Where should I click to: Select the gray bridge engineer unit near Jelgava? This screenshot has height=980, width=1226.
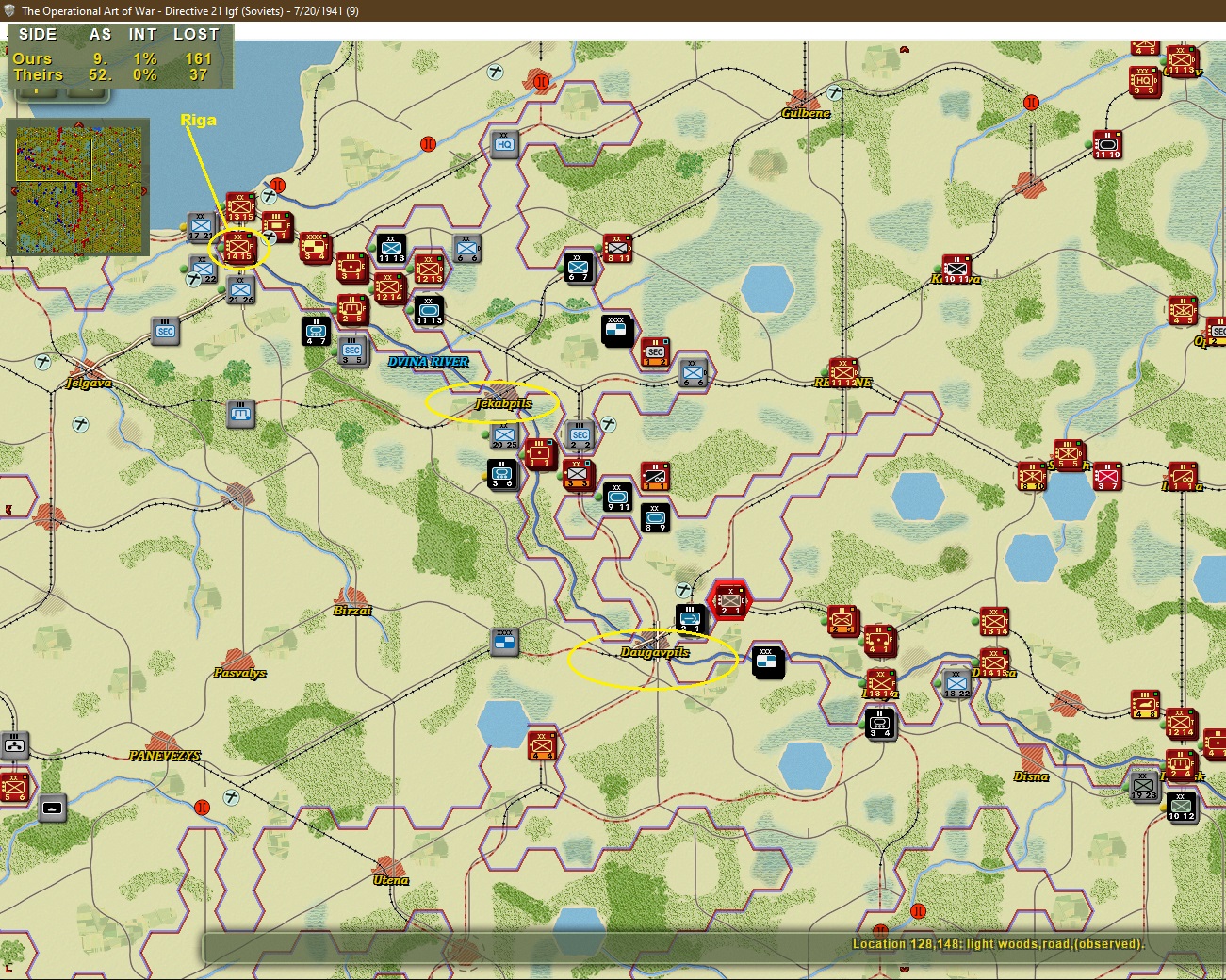(x=240, y=413)
